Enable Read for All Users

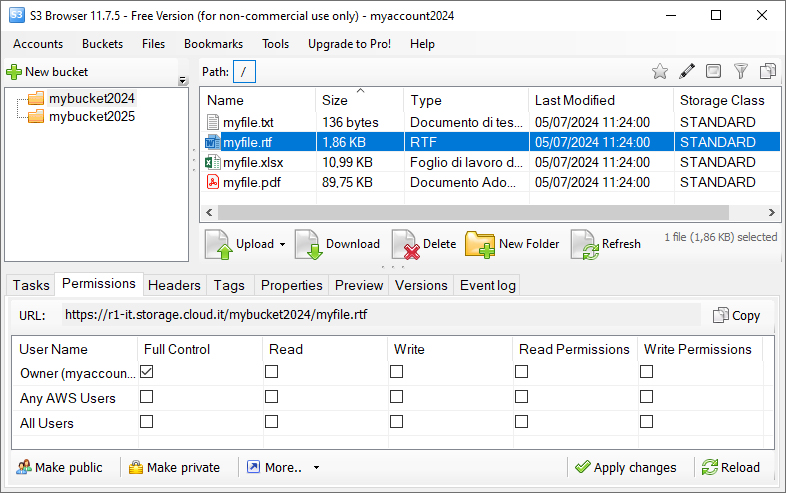[271, 422]
